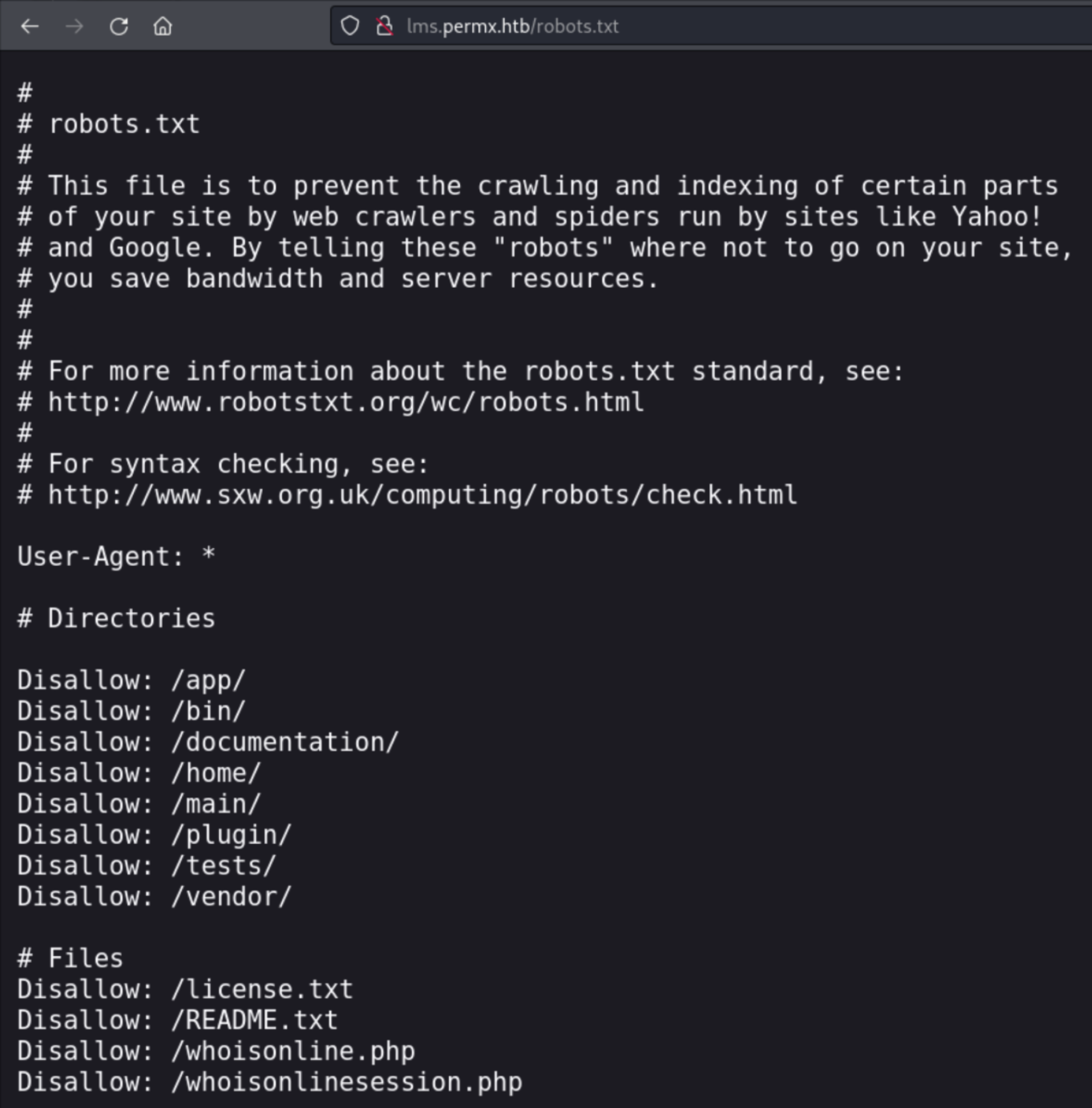Click the Disallow /app/ entry
Screen dimensions: 1092x1108
coord(132,681)
